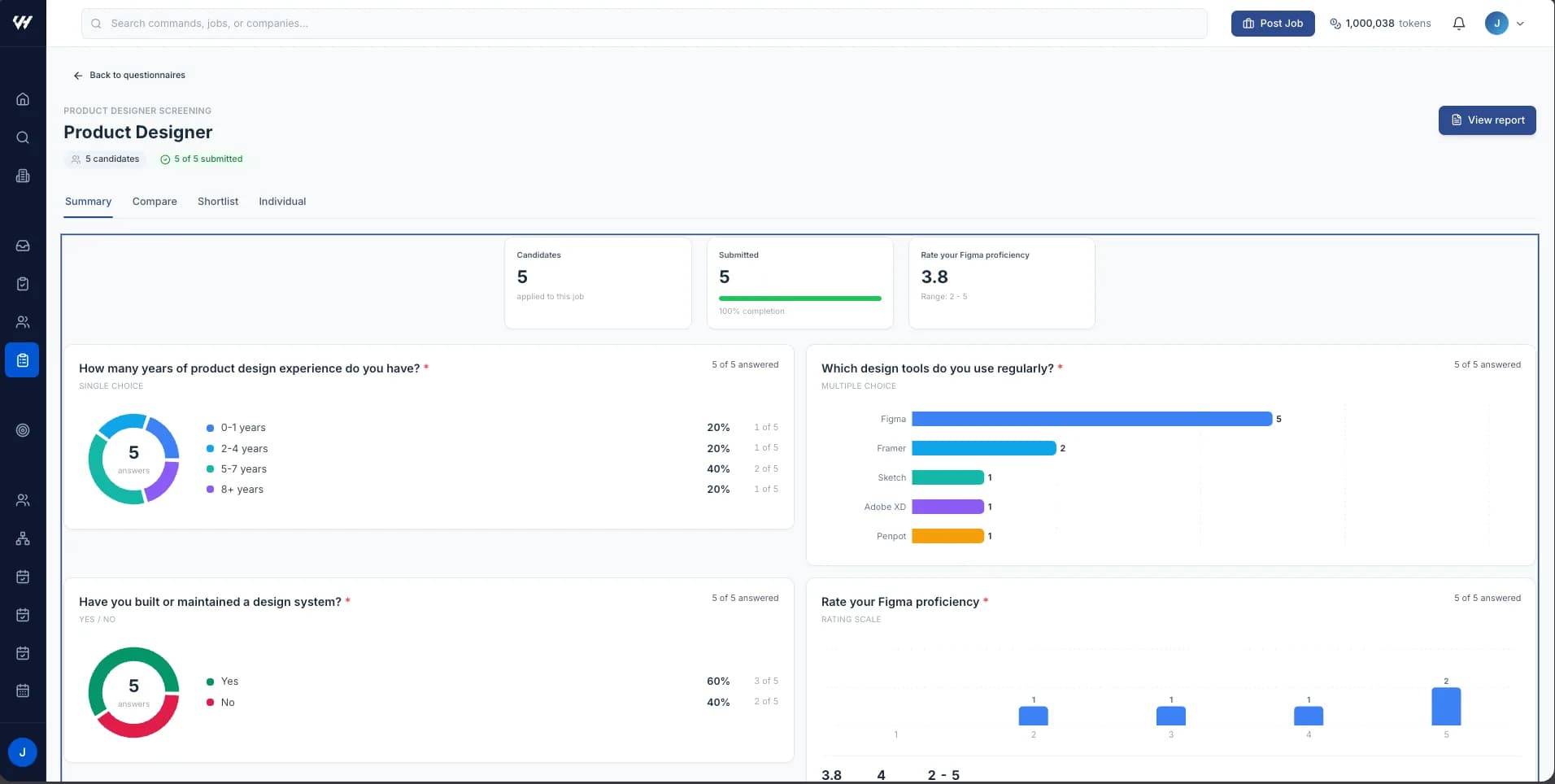Select the highlighted questionnaires clipboard icon
This screenshot has width=1555, height=784.
(x=23, y=360)
